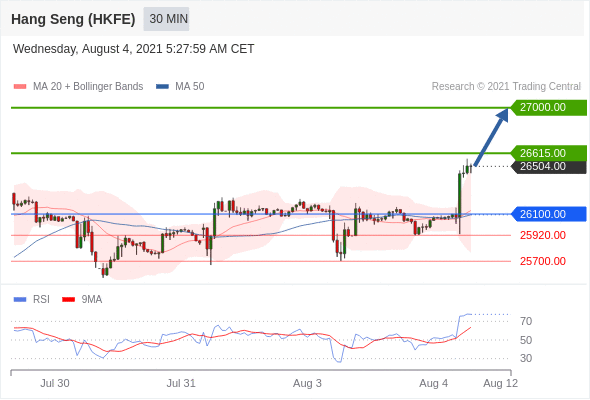
Task: Click the Hang Seng (HKFE) title
Action: pos(73,19)
